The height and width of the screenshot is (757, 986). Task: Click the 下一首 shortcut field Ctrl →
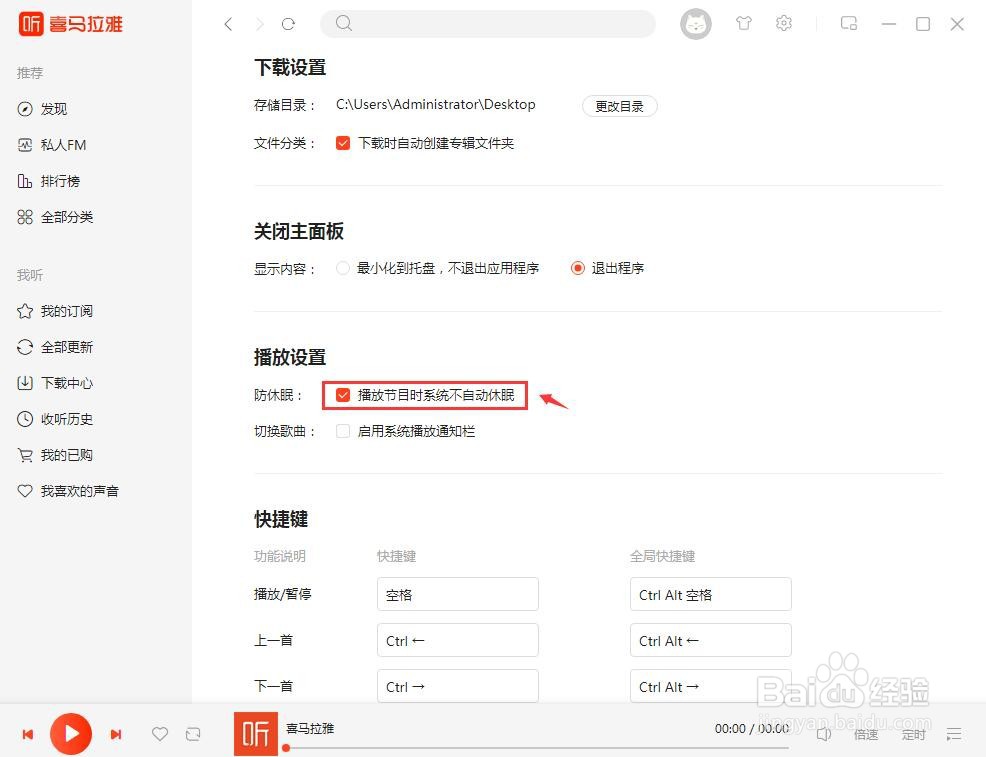click(x=458, y=686)
